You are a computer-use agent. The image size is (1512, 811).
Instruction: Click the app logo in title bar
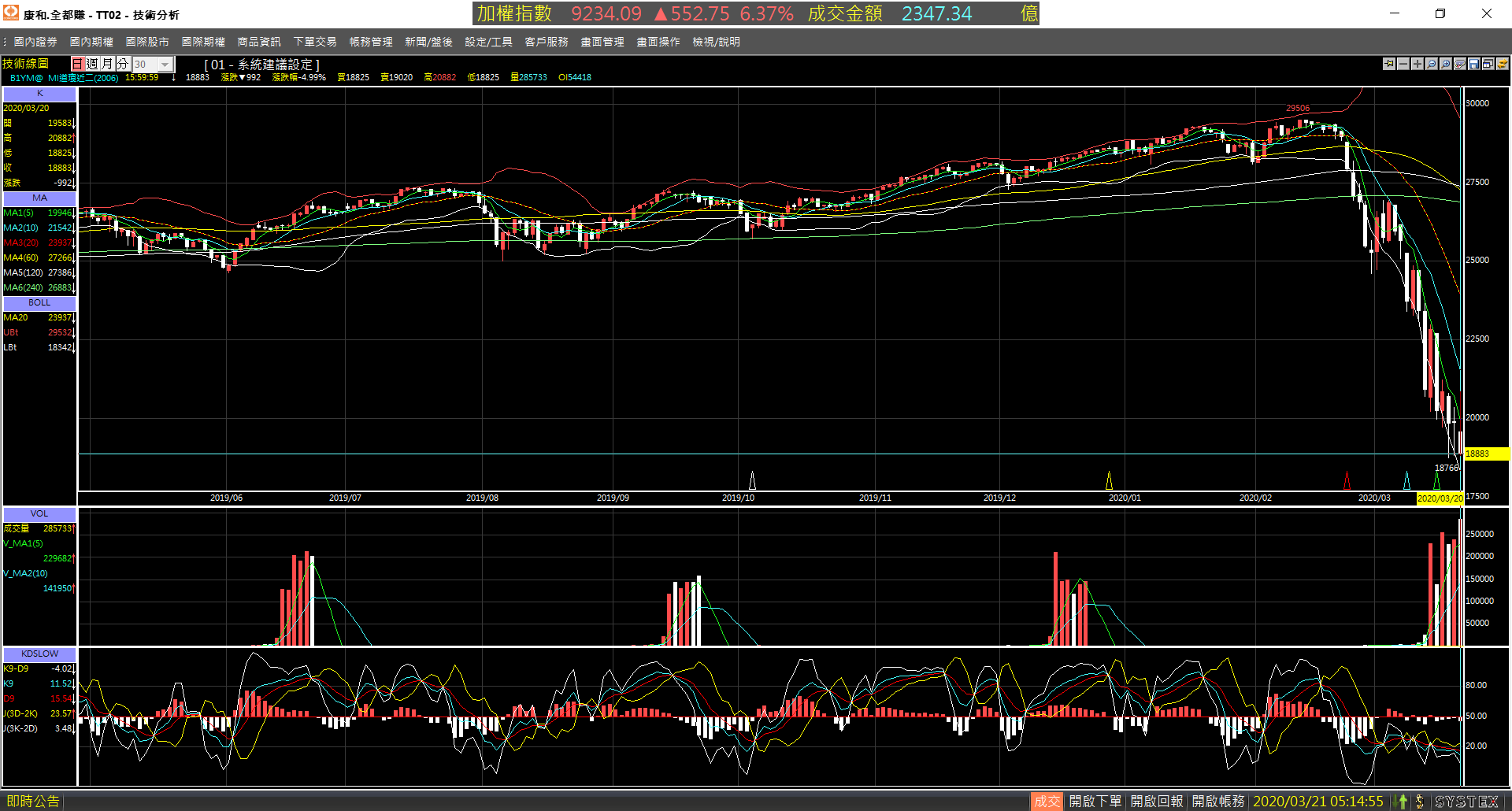[11, 13]
